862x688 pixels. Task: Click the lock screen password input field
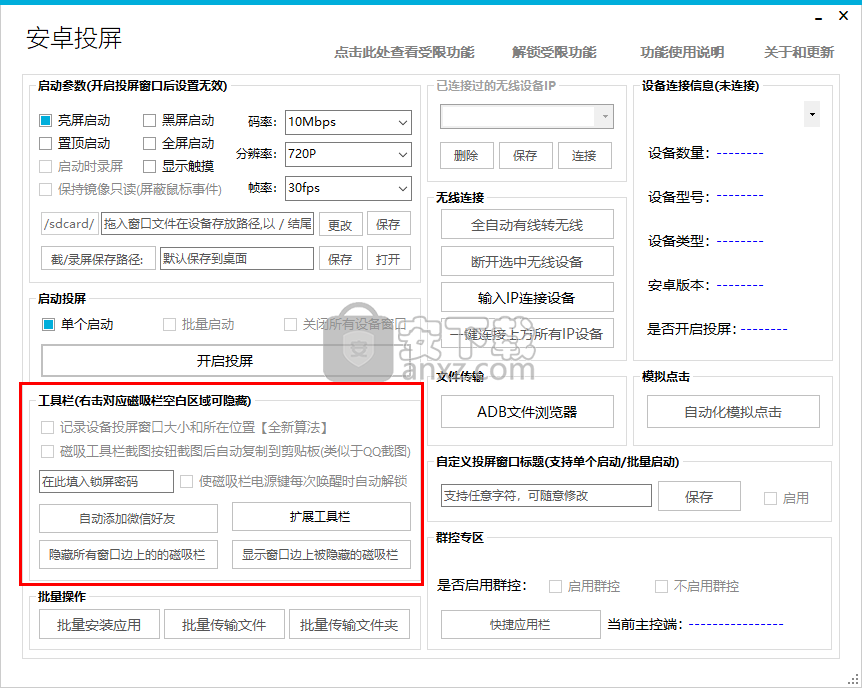point(106,482)
